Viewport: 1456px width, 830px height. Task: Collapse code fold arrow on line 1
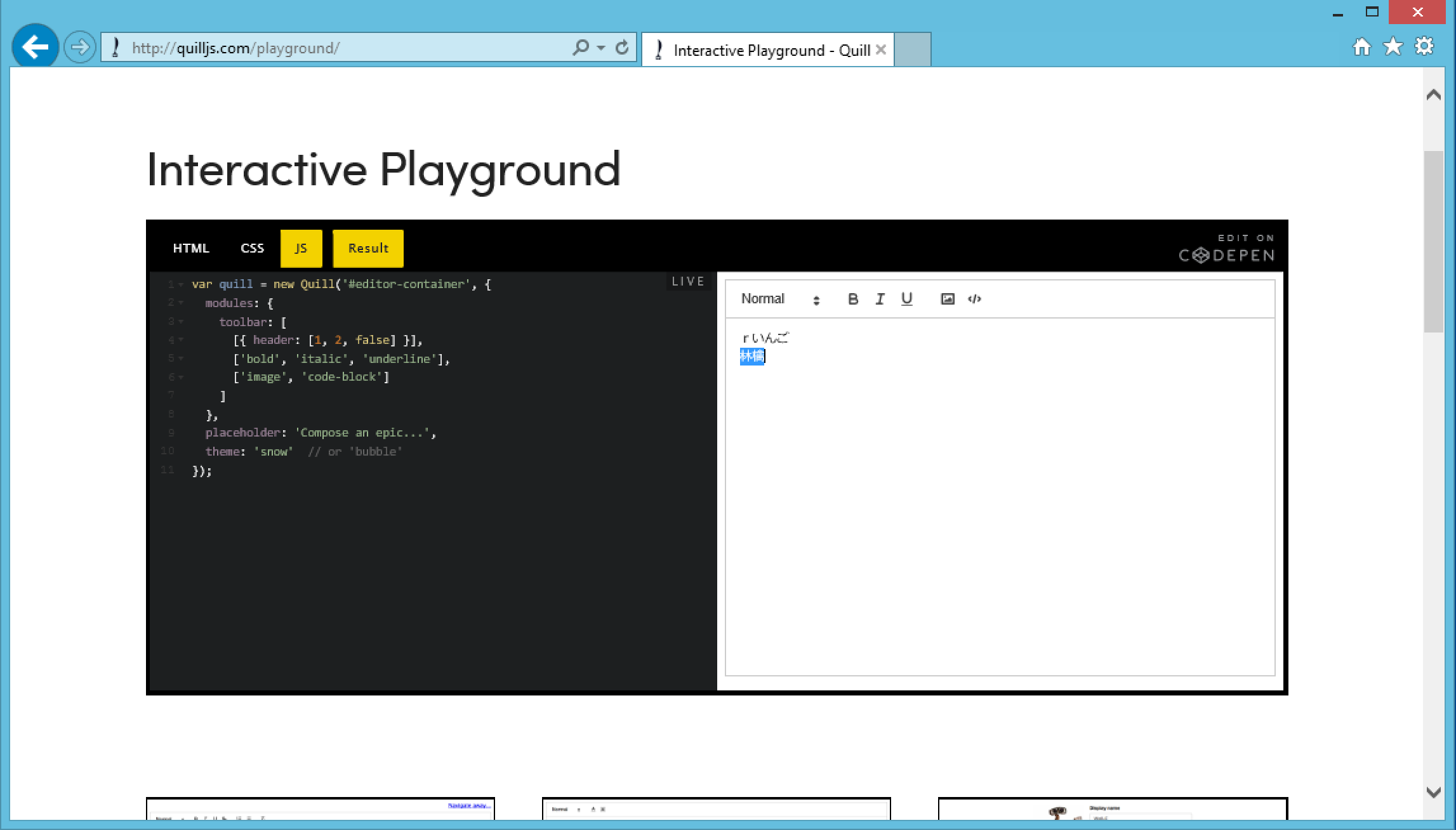pos(181,285)
